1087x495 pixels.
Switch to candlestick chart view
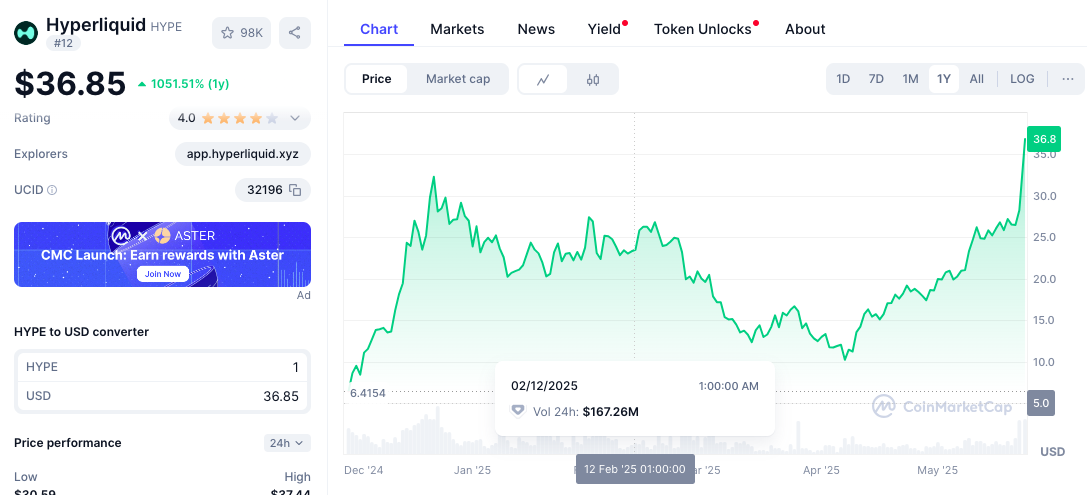[593, 79]
